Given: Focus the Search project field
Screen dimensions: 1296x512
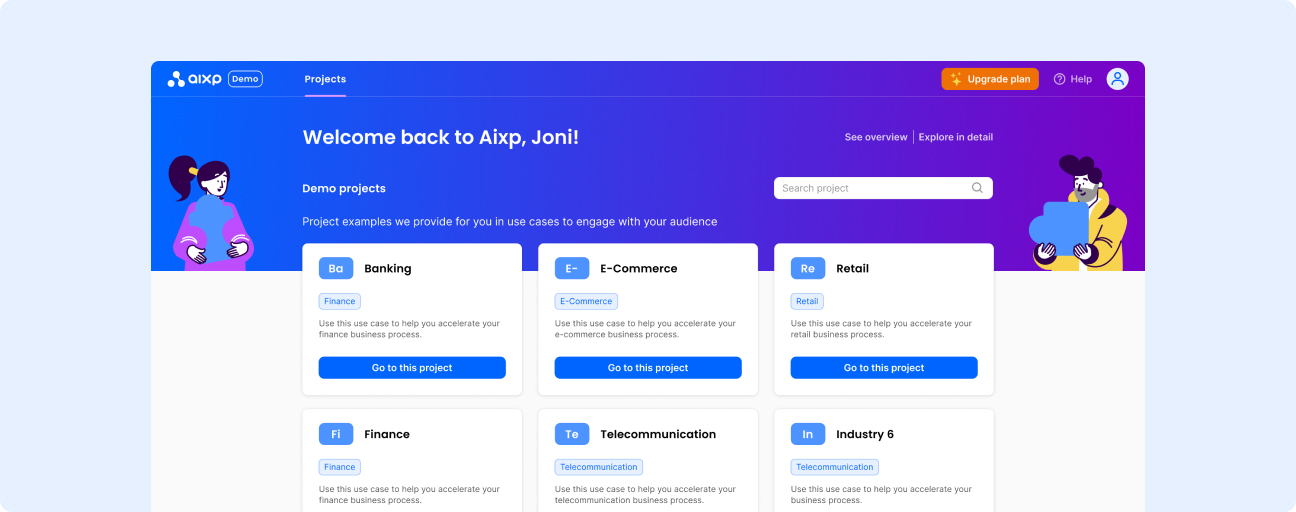Looking at the screenshot, I should [870, 188].
